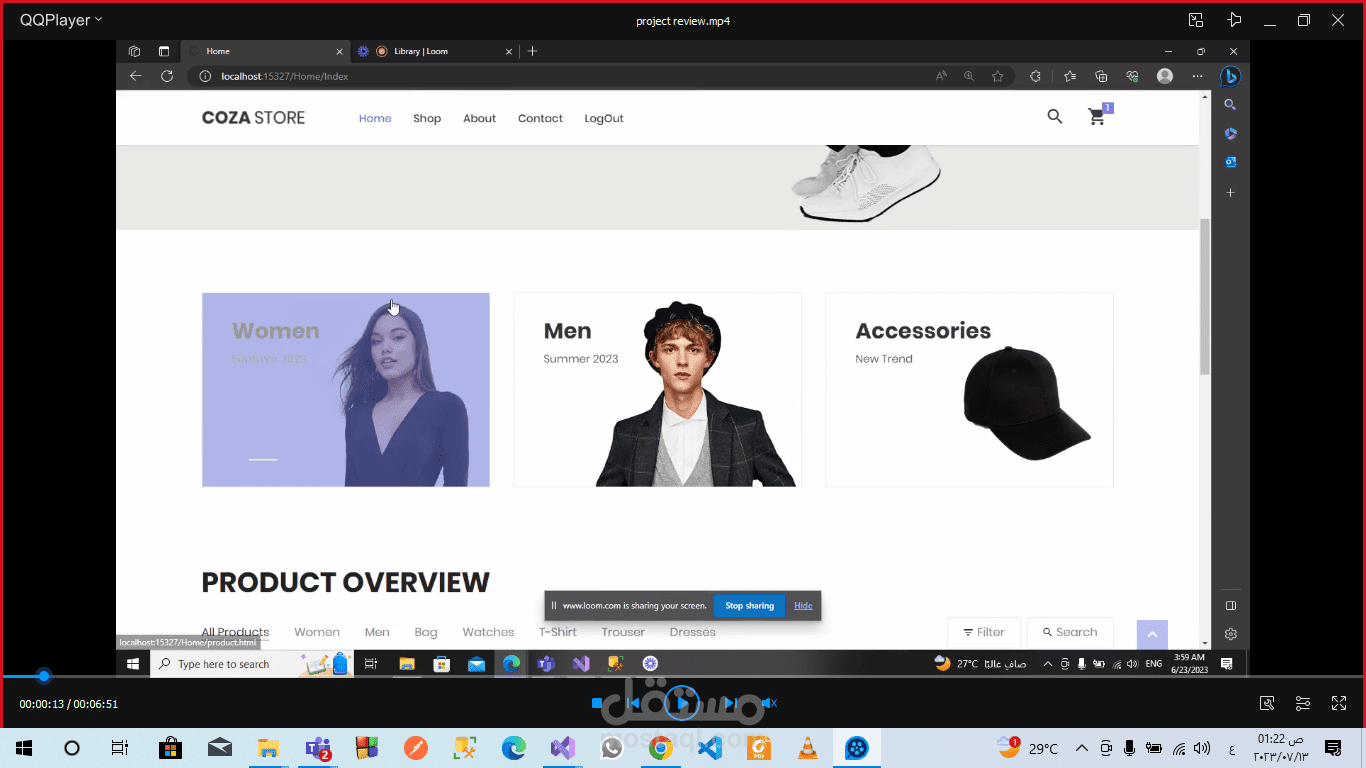Click Stop sharing button

pos(749,606)
